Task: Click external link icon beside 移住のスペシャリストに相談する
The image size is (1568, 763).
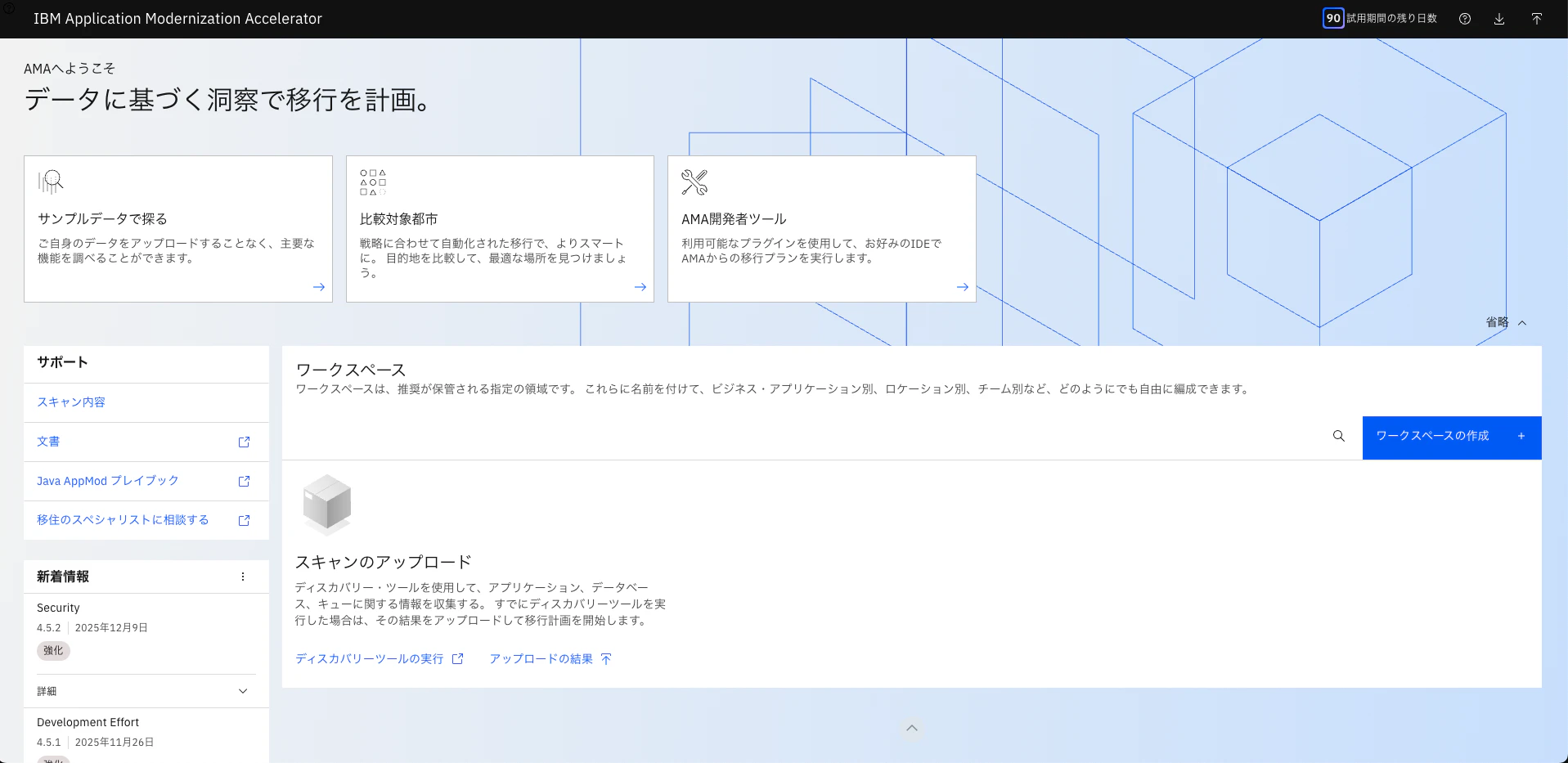Action: (244, 520)
